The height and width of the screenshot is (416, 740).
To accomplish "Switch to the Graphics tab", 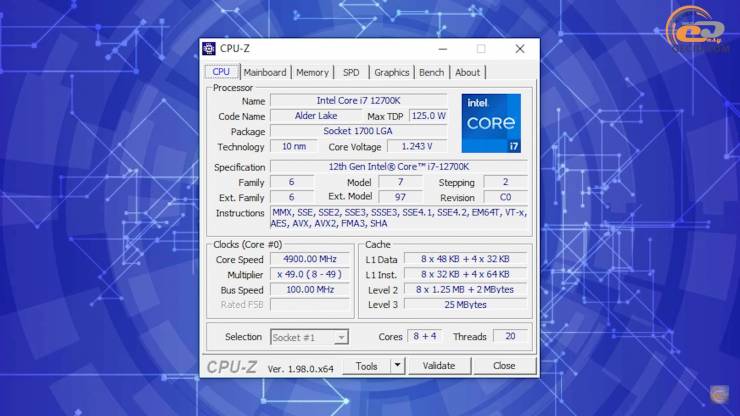I will click(391, 73).
